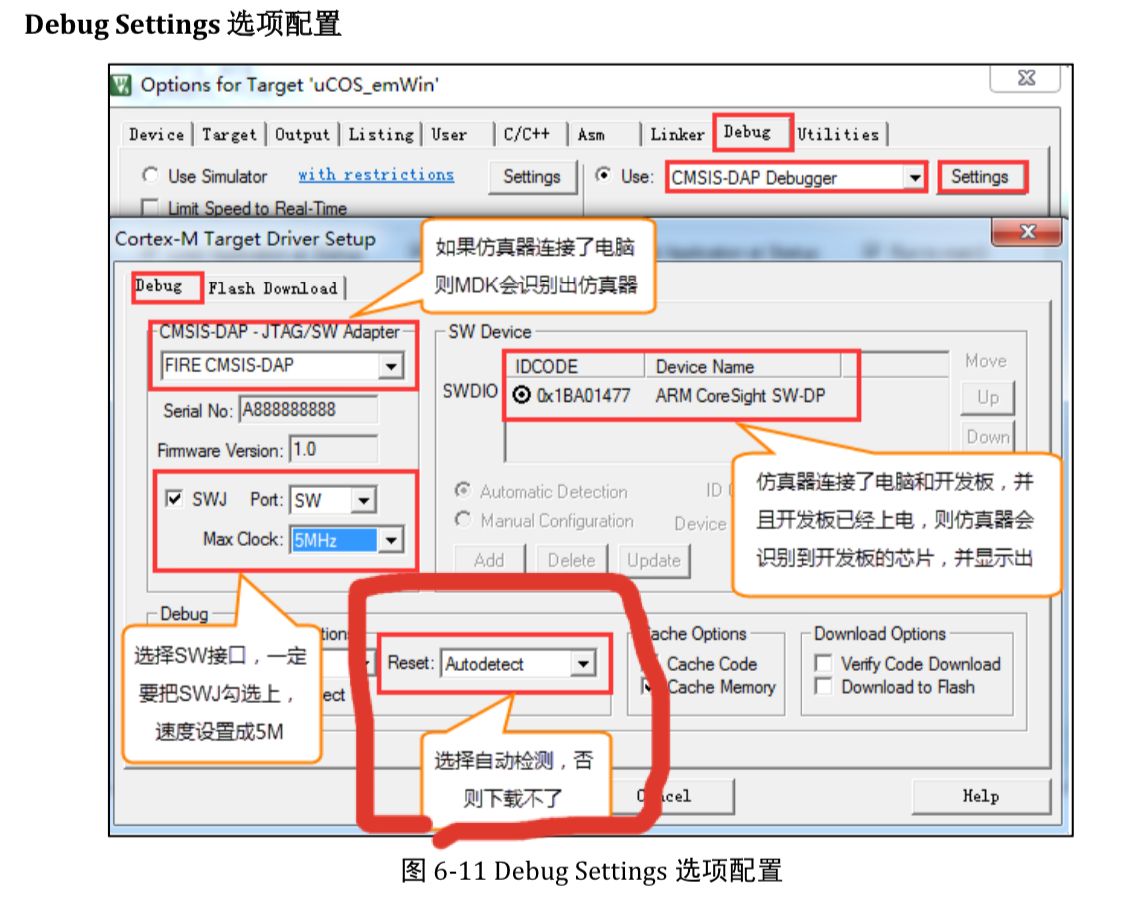Screen dimensions: 1125x904
Task: Check the Download to Flash option
Action: click(824, 687)
